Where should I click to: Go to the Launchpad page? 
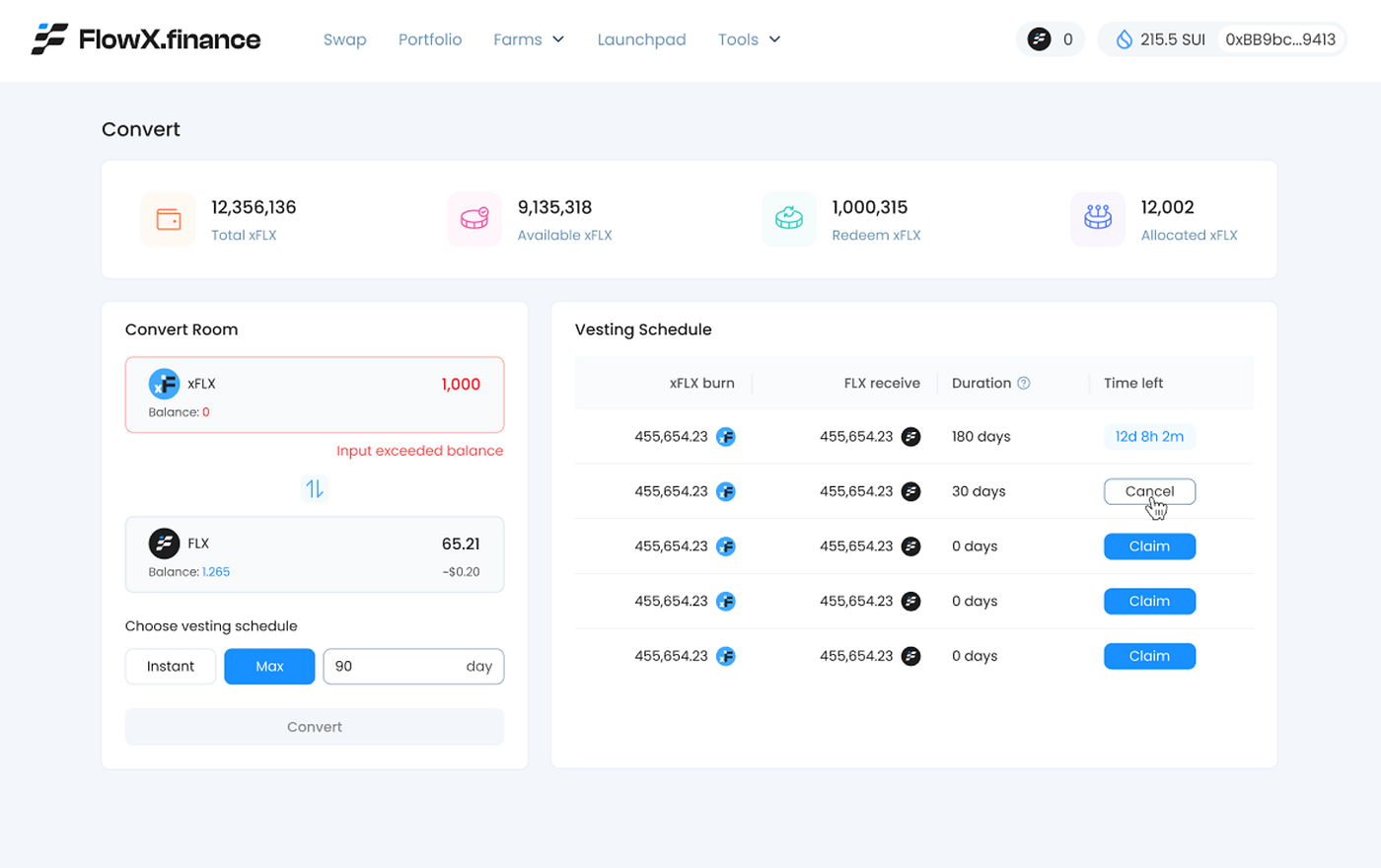[641, 39]
